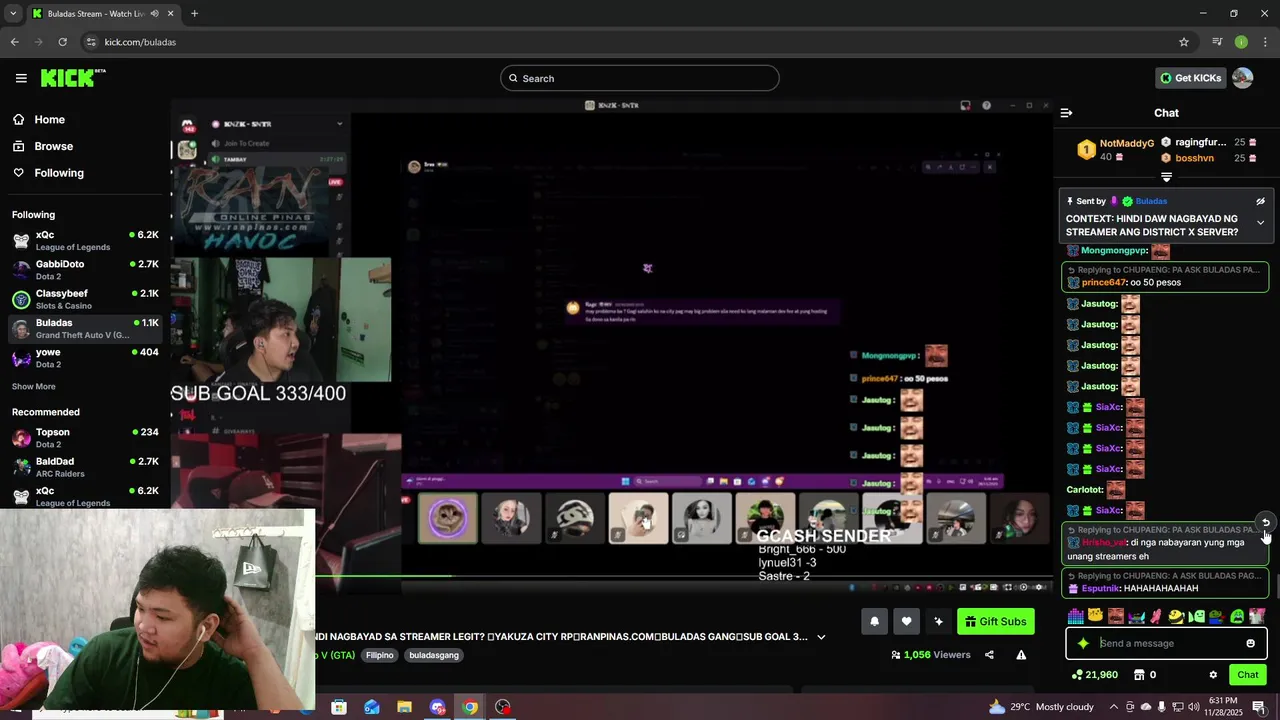Click the Gift Subs button
This screenshot has height=720, width=1280.
996,621
